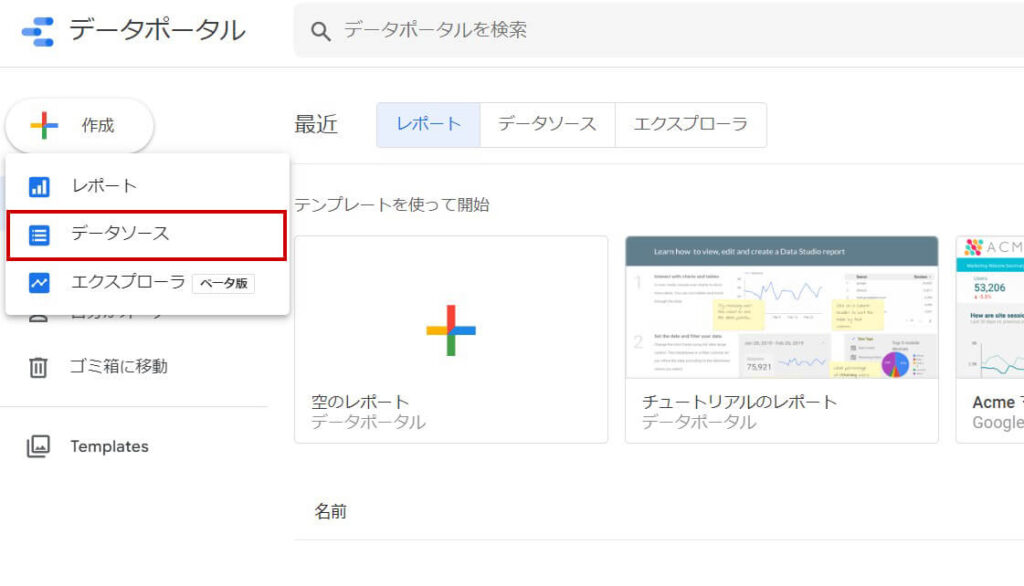Open ゴミ箱に移動 in the sidebar
Viewport: 1024px width, 586px height.
[x=118, y=366]
